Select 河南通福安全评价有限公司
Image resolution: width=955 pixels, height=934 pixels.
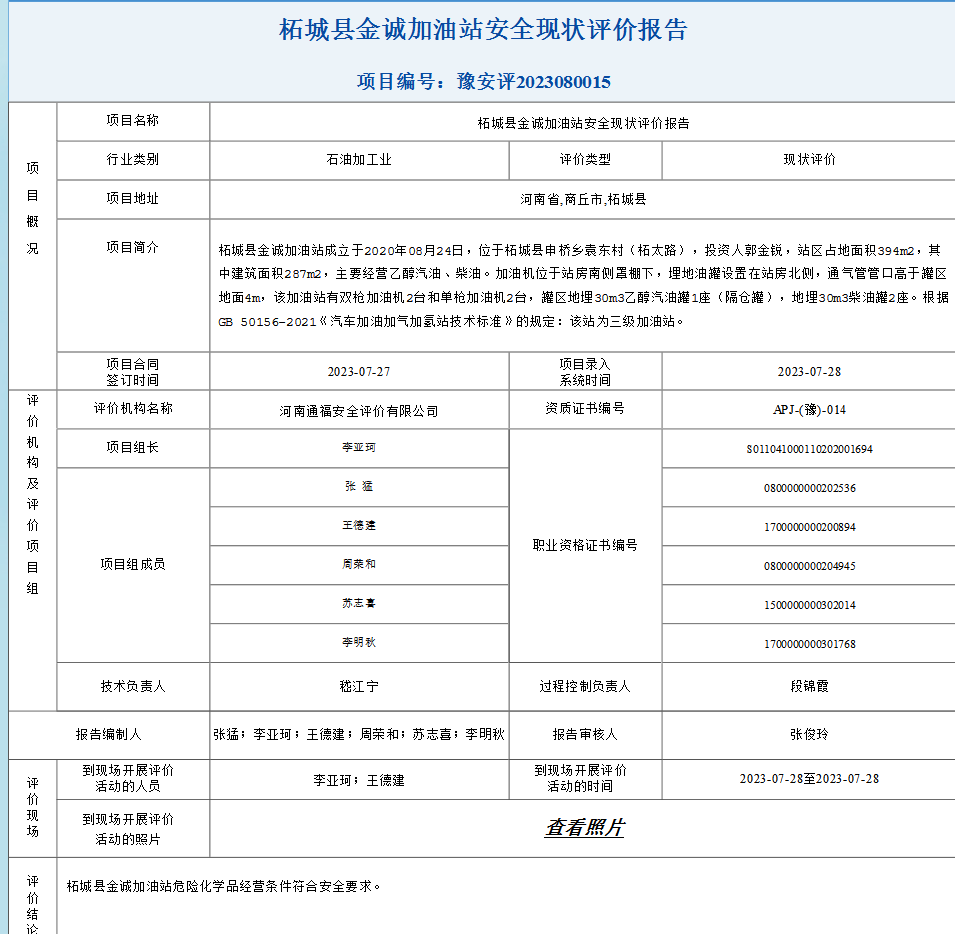pyautogui.click(x=359, y=411)
